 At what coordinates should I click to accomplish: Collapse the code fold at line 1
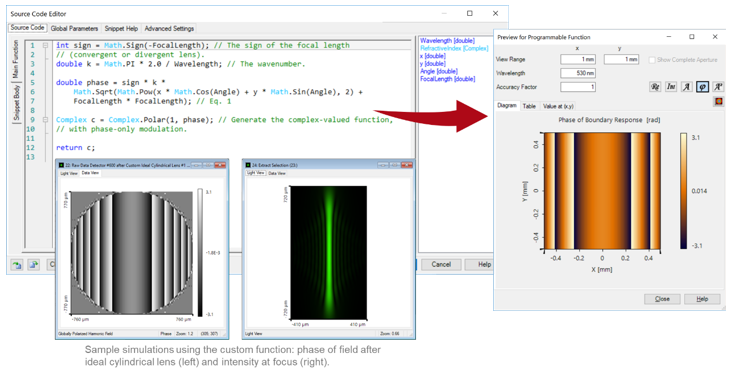(x=46, y=46)
